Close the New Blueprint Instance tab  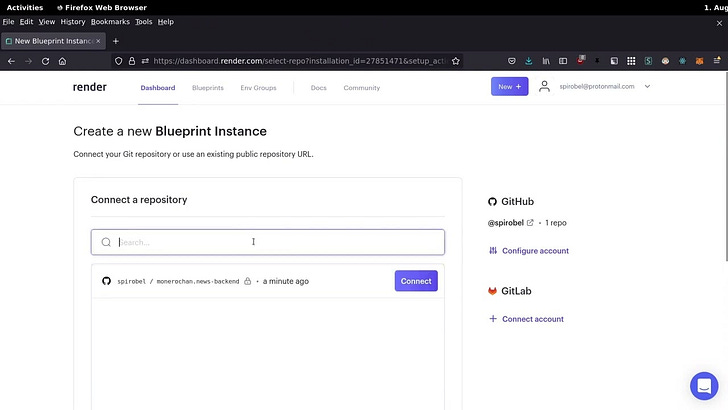98,41
